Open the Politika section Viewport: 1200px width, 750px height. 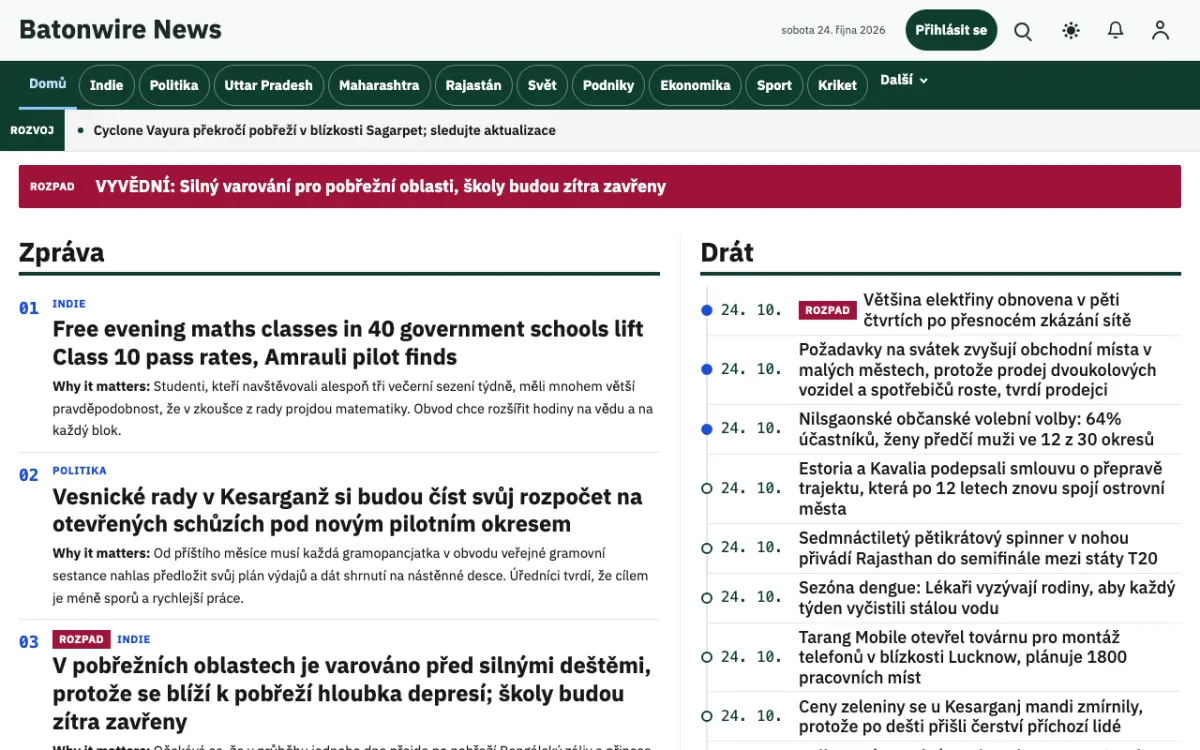point(174,85)
